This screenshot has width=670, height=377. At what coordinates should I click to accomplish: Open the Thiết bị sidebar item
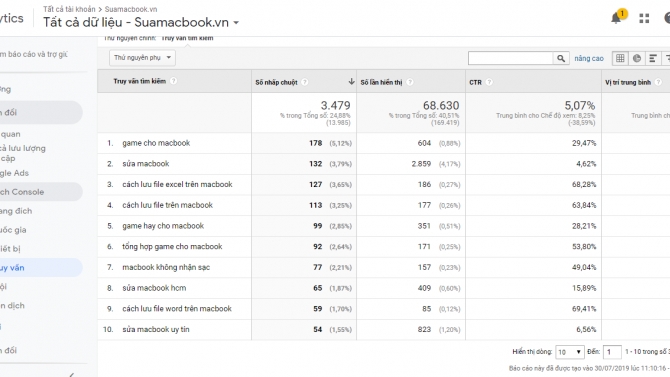pyautogui.click(x=10, y=248)
